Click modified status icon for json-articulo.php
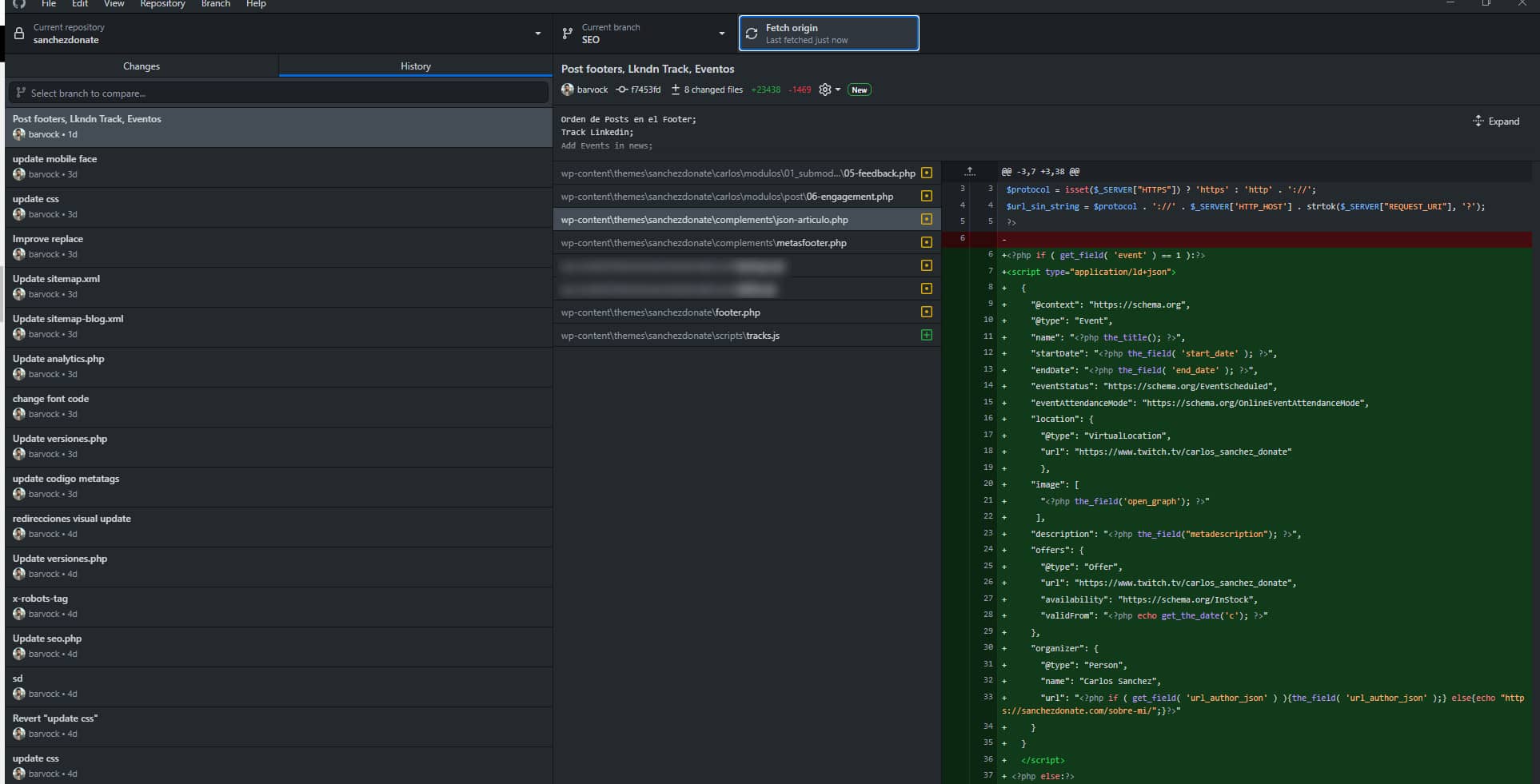The width and height of the screenshot is (1540, 784). (927, 219)
